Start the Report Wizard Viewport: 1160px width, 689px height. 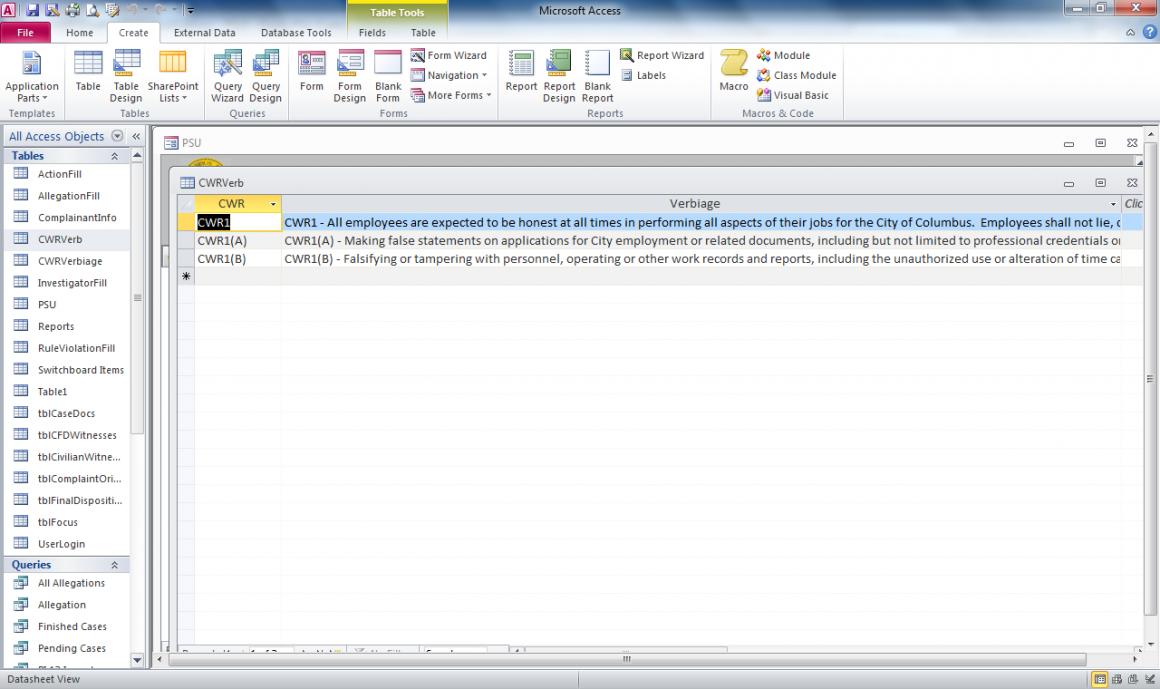tap(662, 56)
